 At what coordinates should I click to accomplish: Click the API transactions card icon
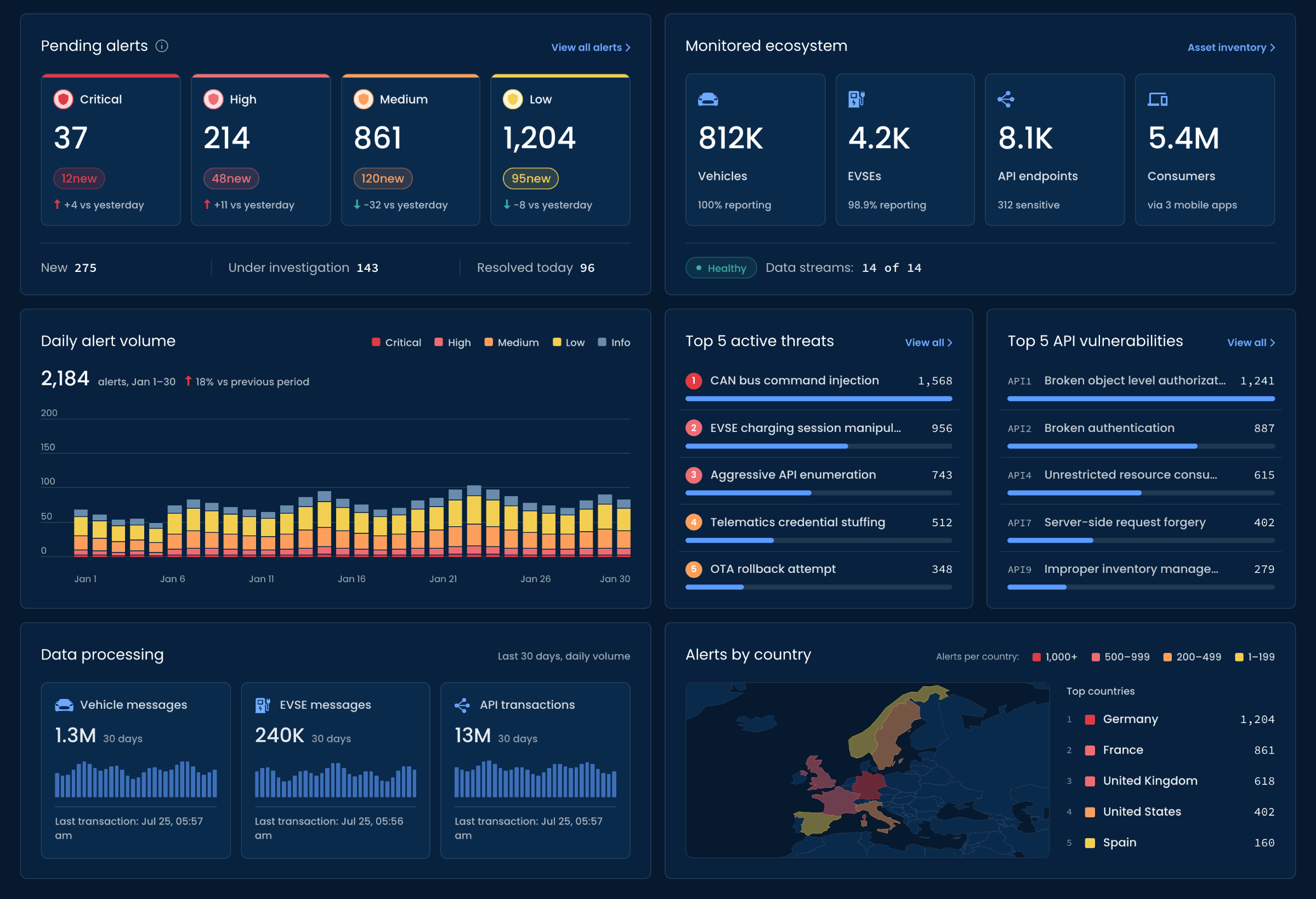click(x=463, y=705)
